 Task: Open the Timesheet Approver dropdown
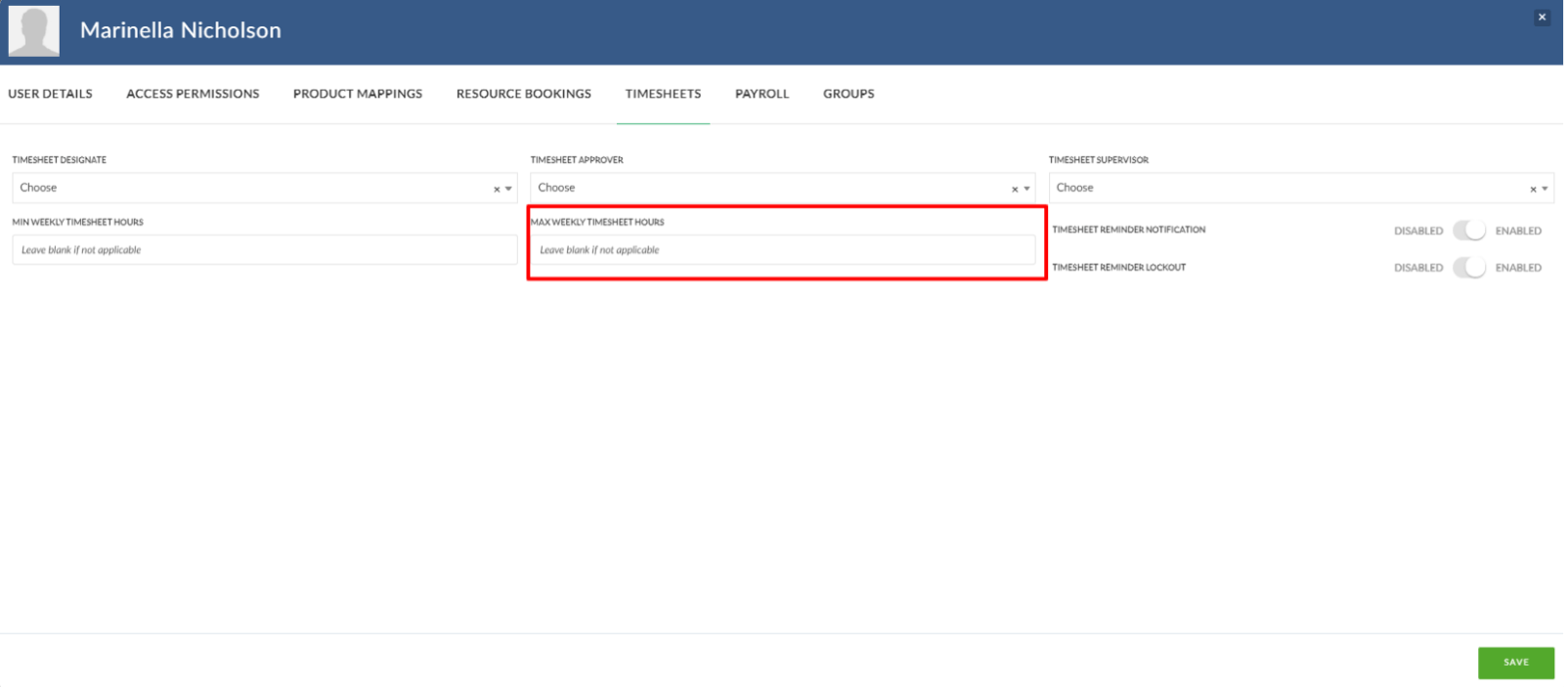(782, 188)
